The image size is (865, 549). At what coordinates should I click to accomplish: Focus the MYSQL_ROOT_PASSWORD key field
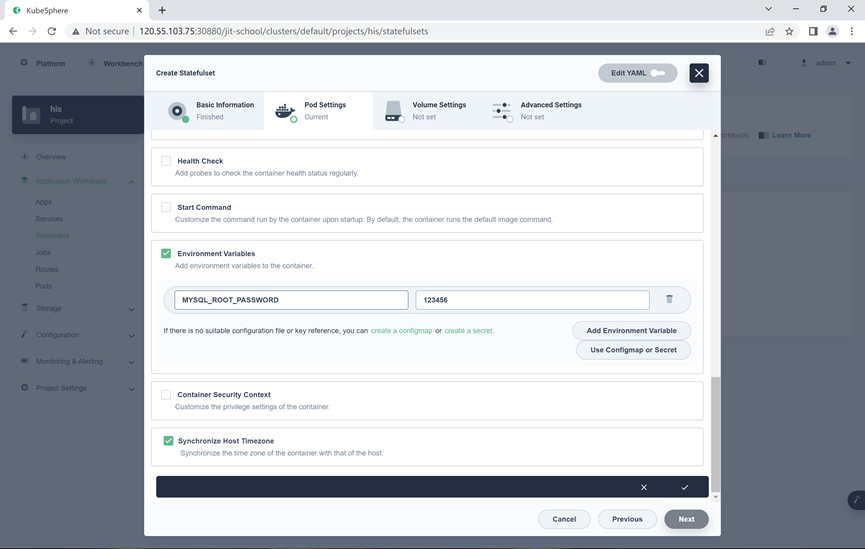[291, 300]
